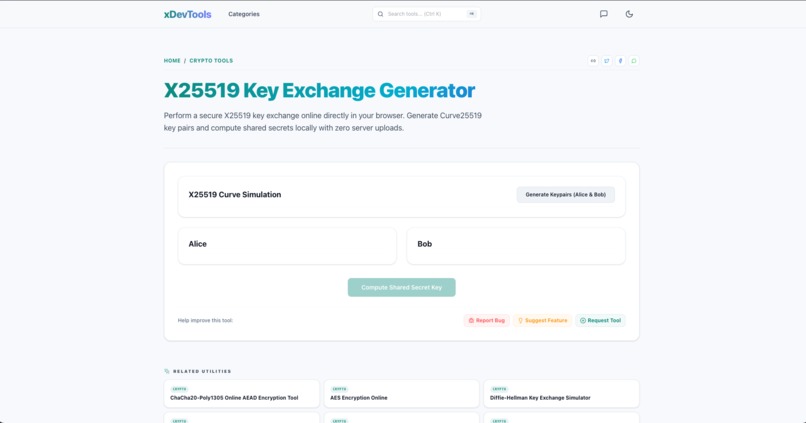Screen dimensions: 806x423
Task: Share page via Facebook icon
Action: 620,61
